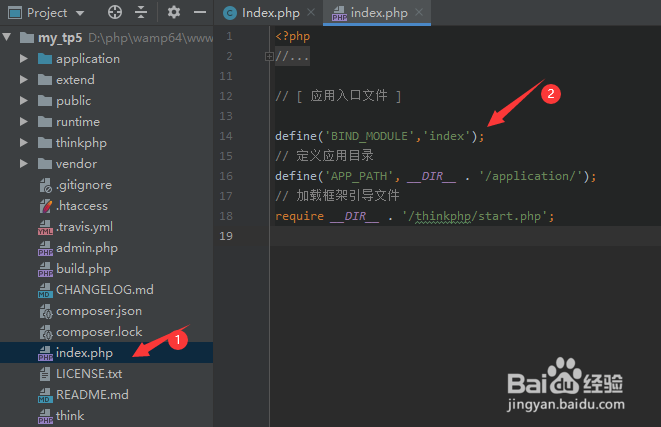Select LICENSE.txt in the project tree
This screenshot has width=661, height=427.
coord(89,373)
